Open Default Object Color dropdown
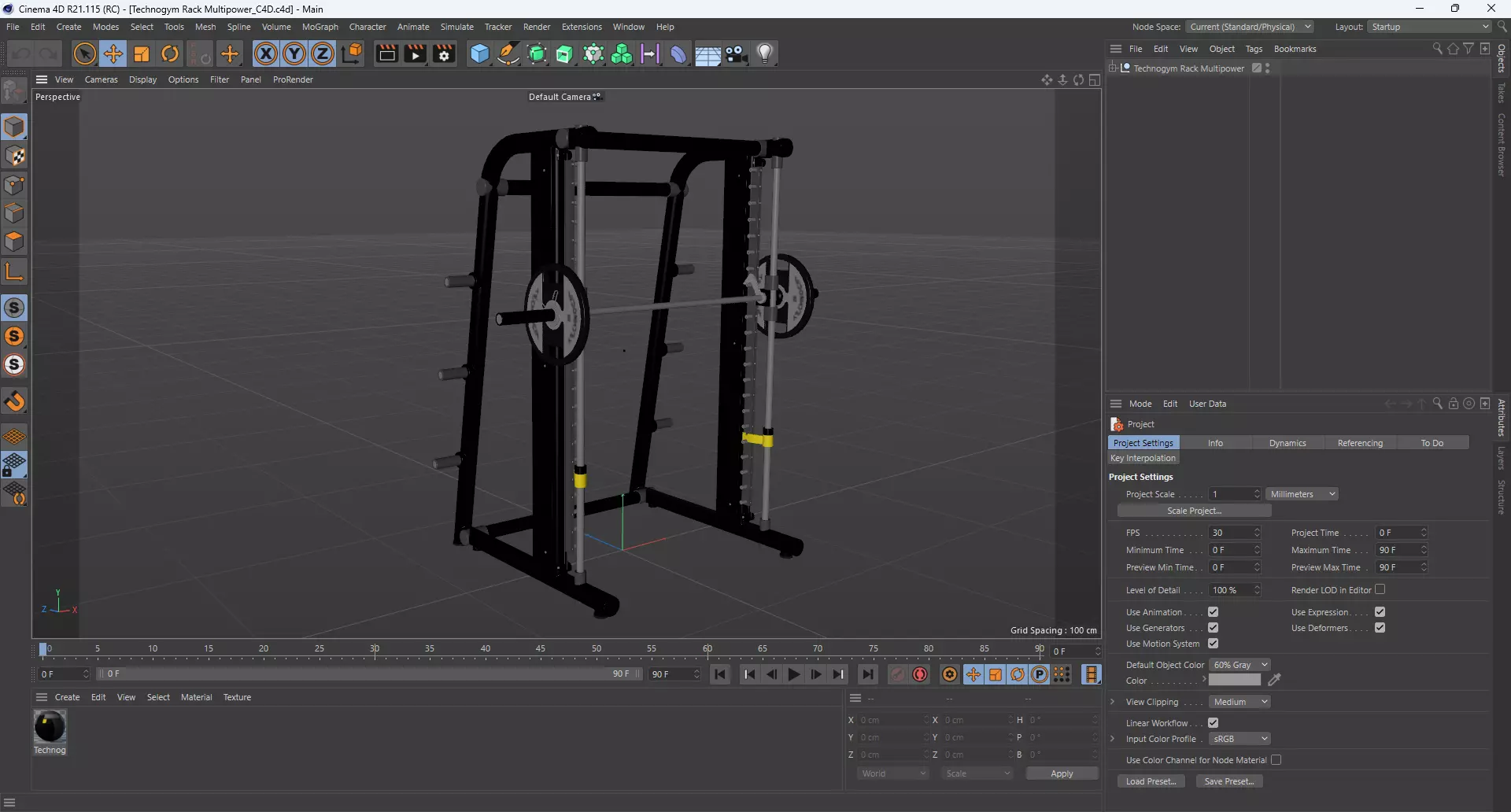Viewport: 1511px width, 812px height. point(1239,665)
